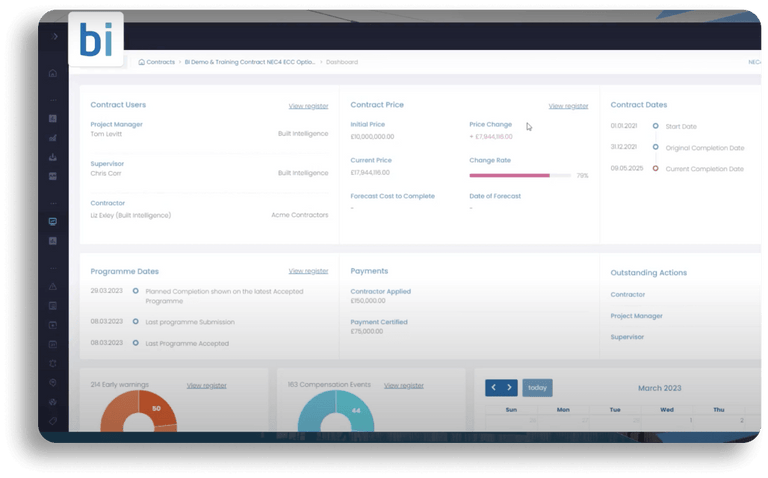The image size is (768, 478).
Task: Click the 29.03.2023 programme date
Action: click(106, 290)
